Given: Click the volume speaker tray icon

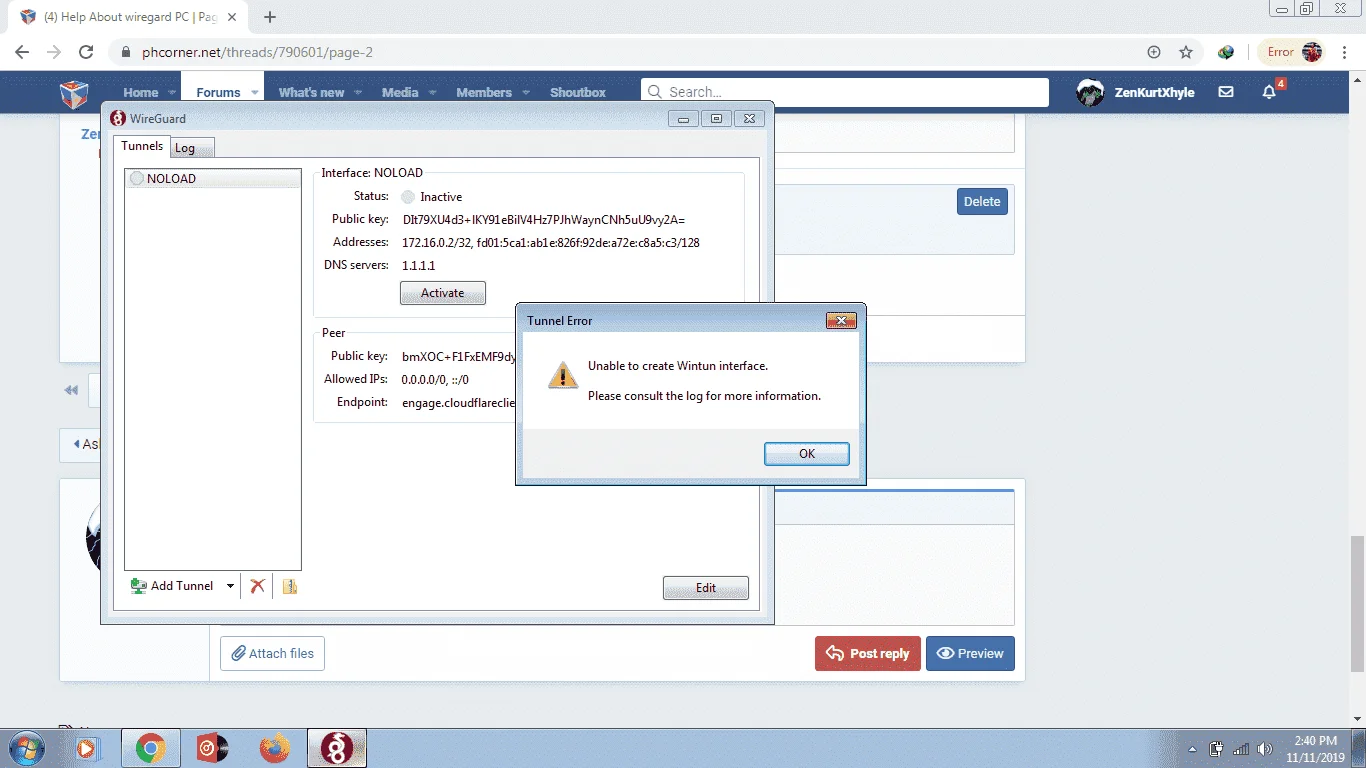Looking at the screenshot, I should point(1265,749).
